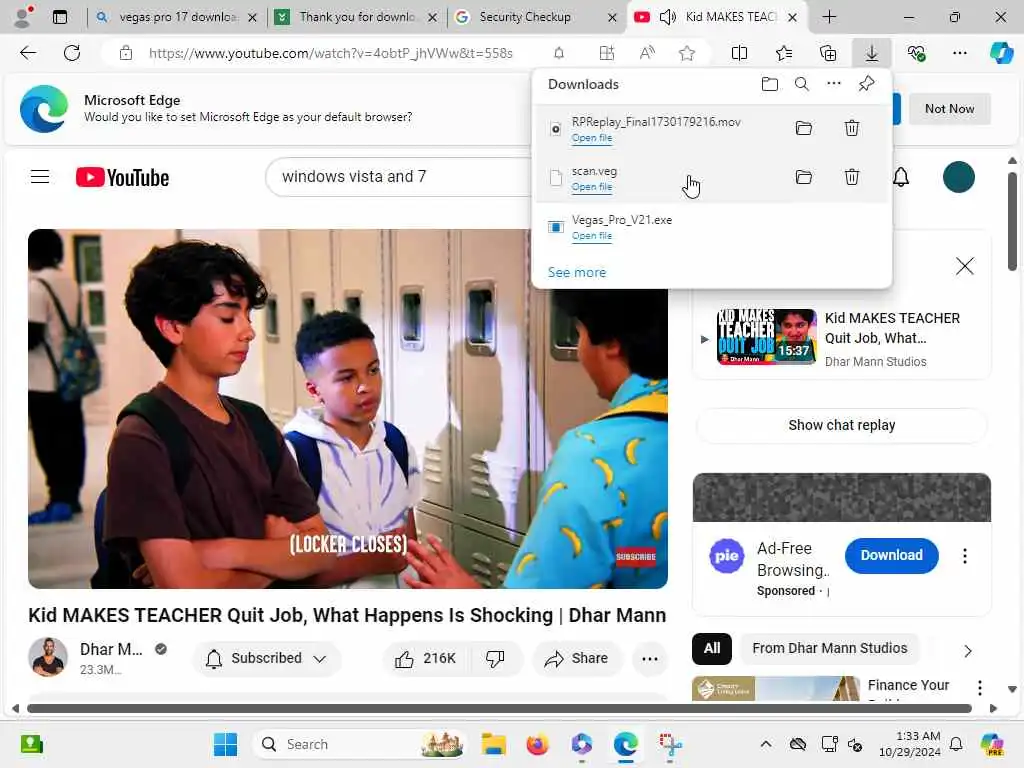Refresh the current page

[x=72, y=53]
